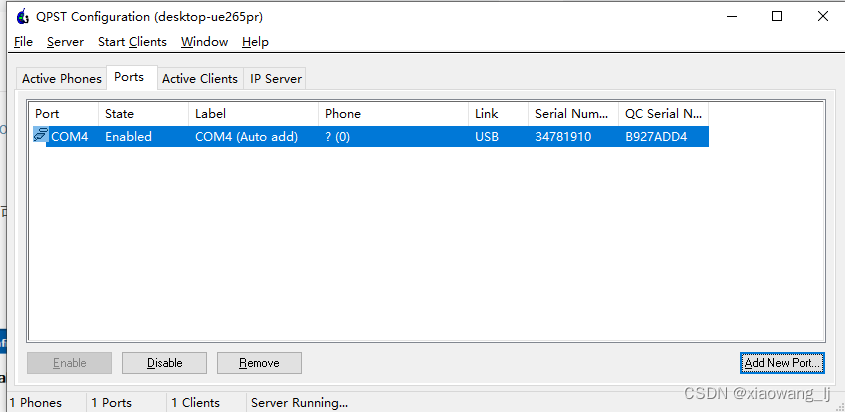The image size is (845, 412).
Task: Click the USB link cell
Action: tap(487, 137)
